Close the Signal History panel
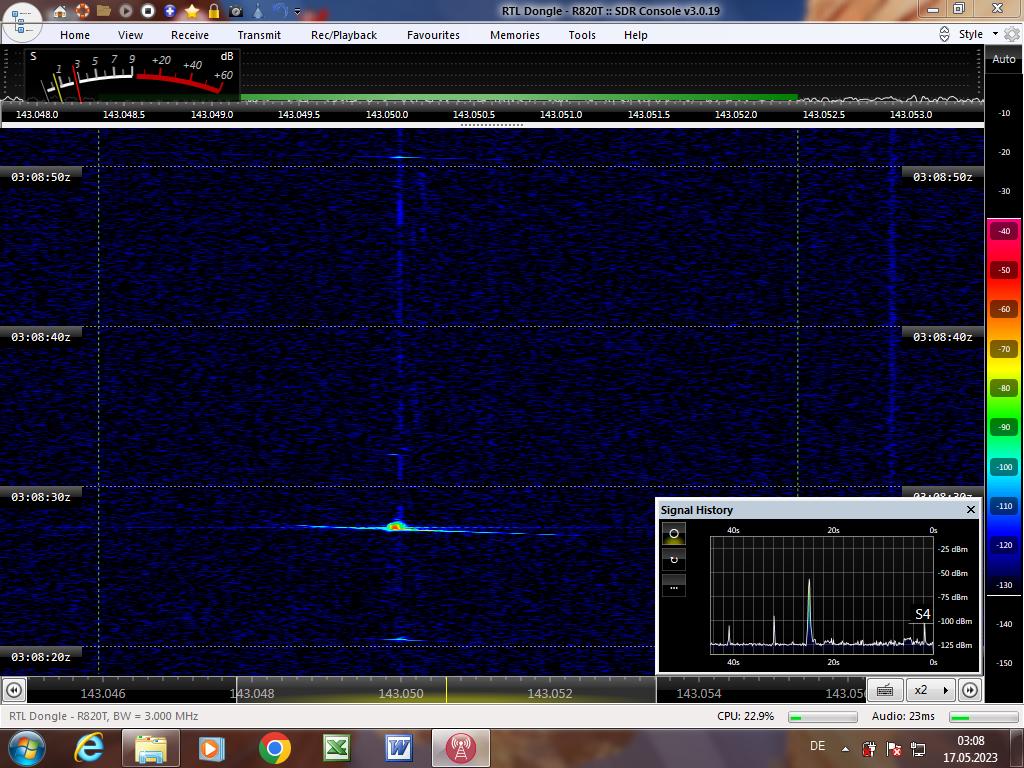This screenshot has height=768, width=1024. [x=970, y=509]
